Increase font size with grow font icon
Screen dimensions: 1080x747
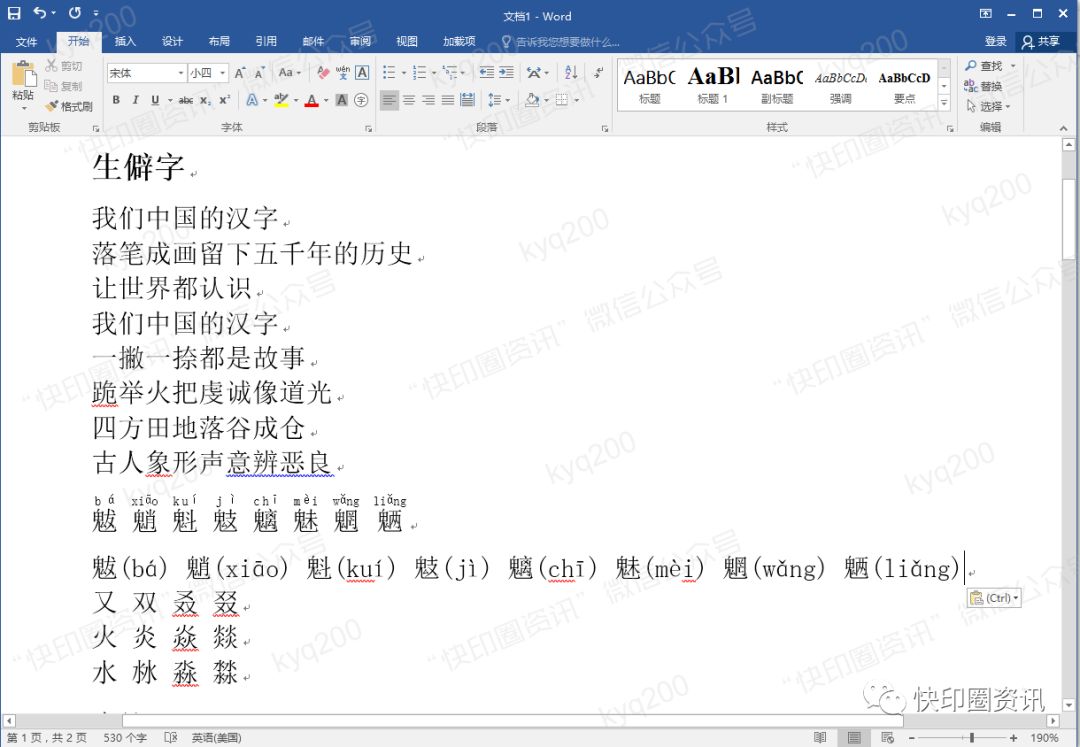click(240, 72)
